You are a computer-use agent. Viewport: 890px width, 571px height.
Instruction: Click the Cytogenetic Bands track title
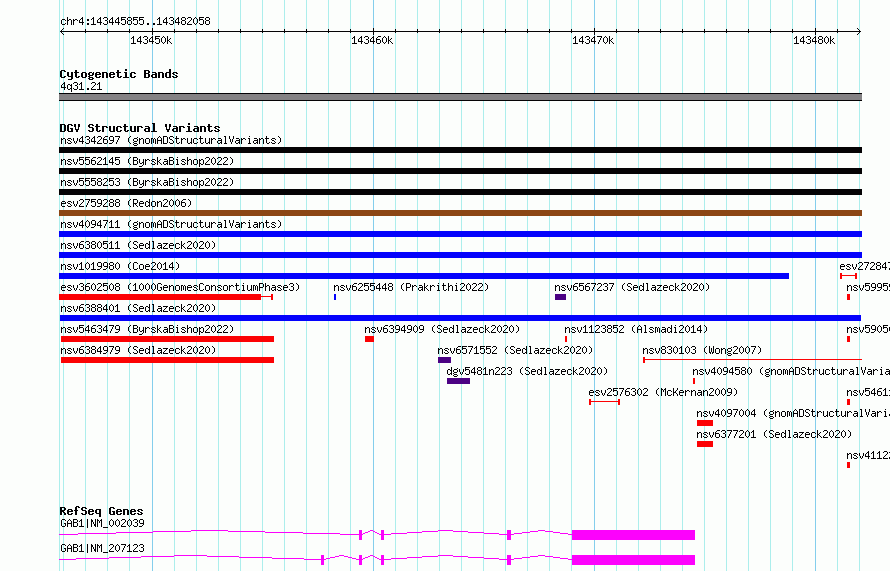click(x=119, y=74)
